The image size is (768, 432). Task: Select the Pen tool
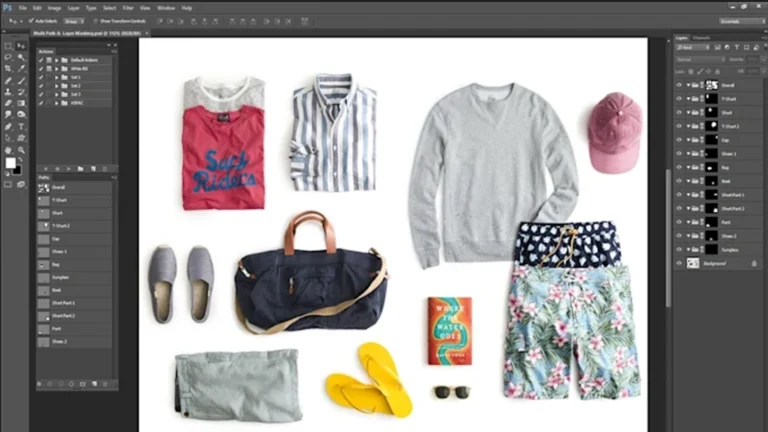tap(8, 127)
